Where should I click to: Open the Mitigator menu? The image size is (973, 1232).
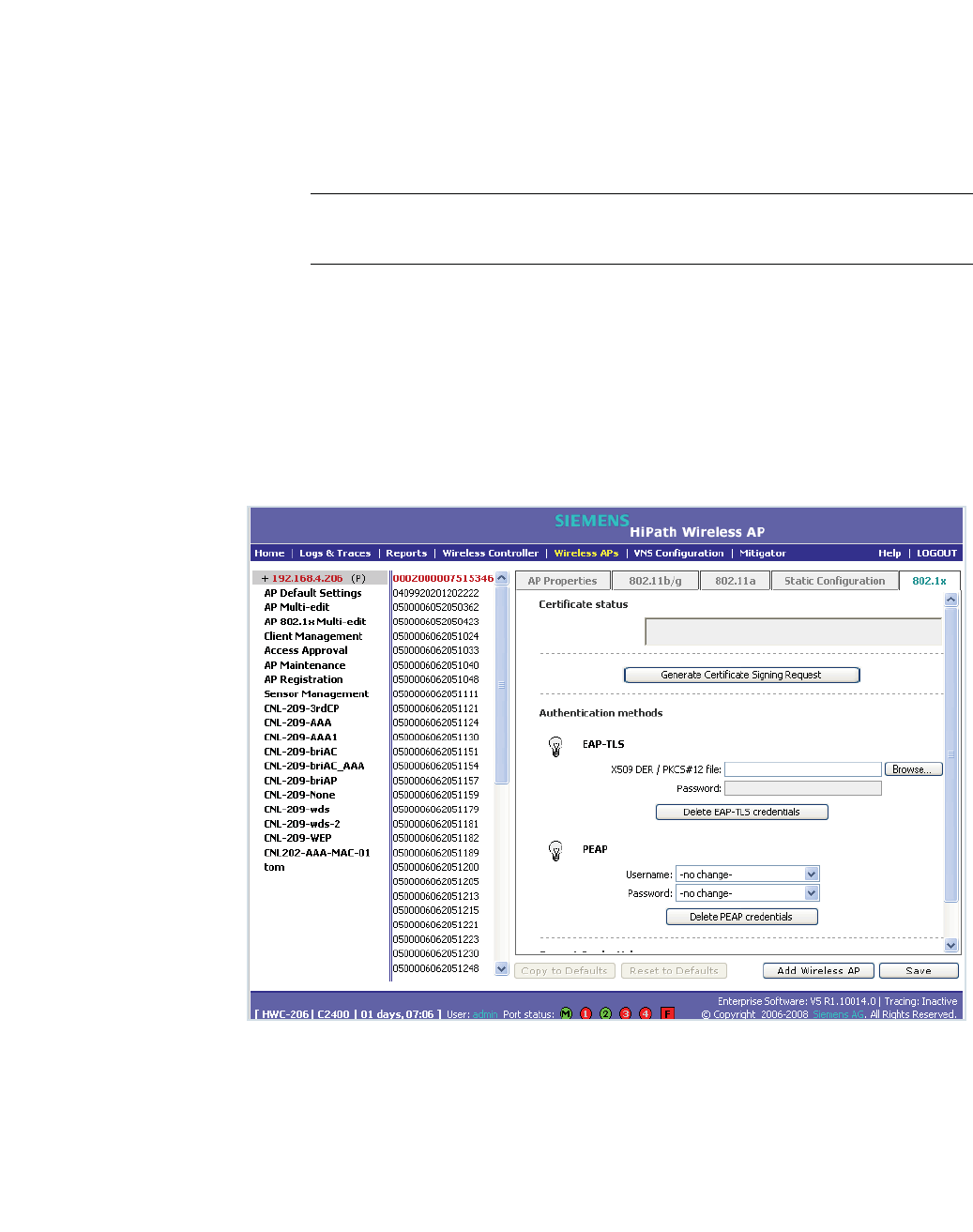[x=763, y=554]
